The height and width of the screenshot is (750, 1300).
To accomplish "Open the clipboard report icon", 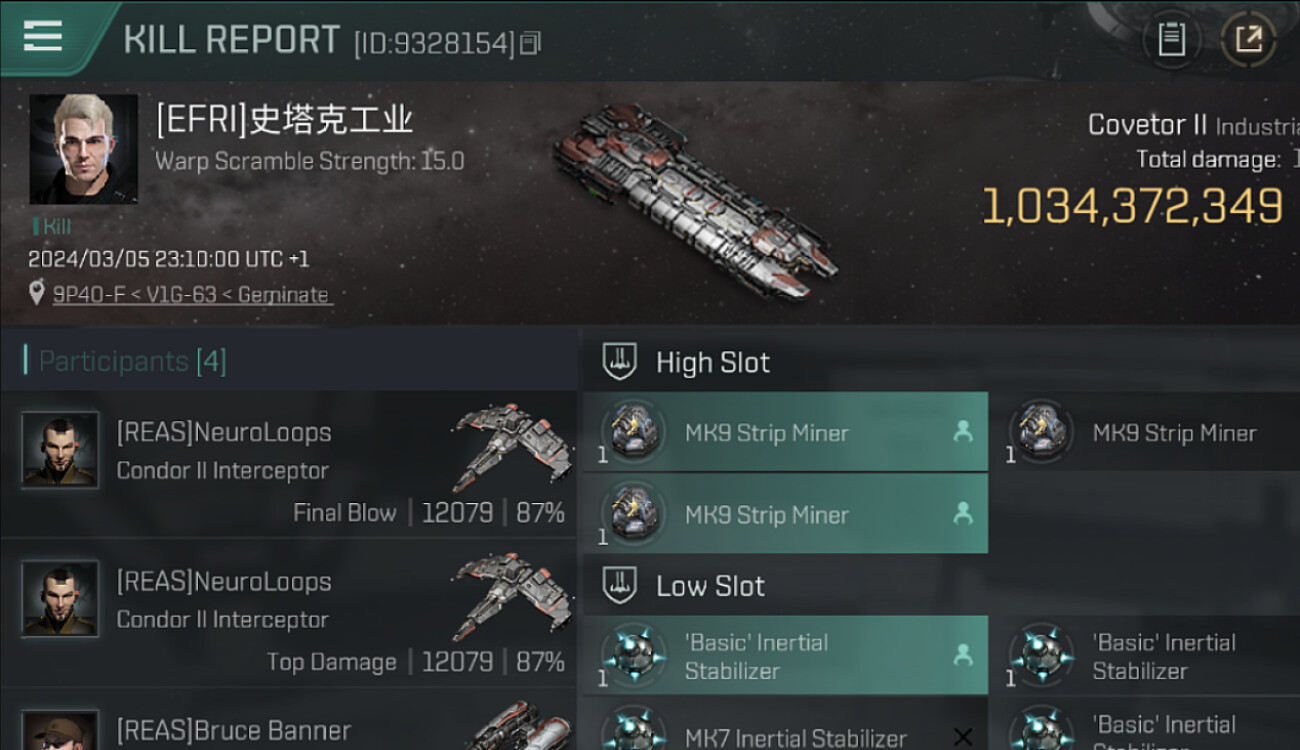I will click(1171, 40).
